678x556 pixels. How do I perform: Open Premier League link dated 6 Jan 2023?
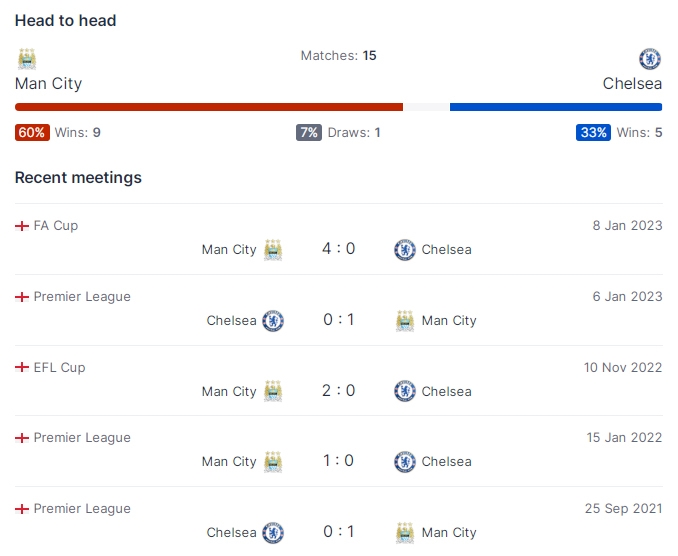click(82, 297)
